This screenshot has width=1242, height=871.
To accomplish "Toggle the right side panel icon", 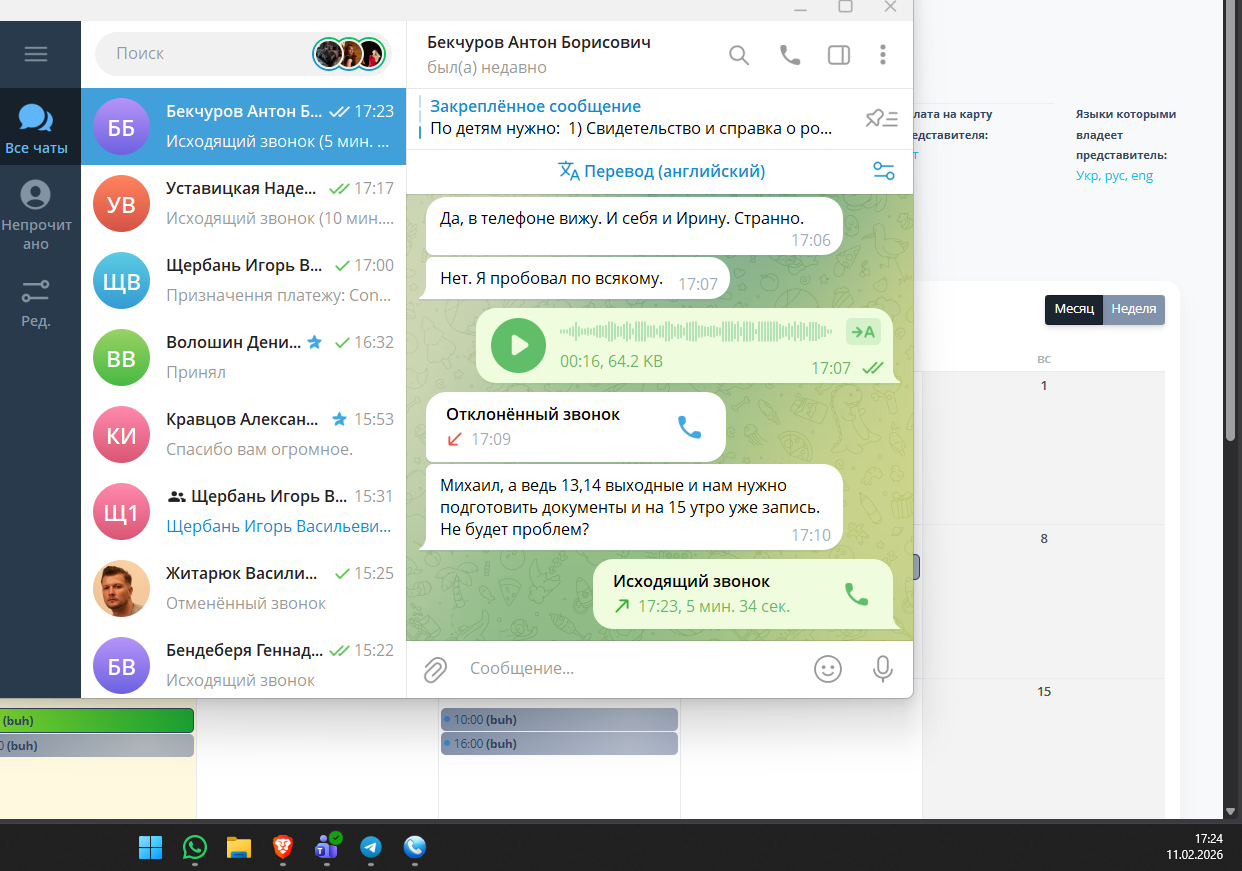I will click(x=839, y=55).
